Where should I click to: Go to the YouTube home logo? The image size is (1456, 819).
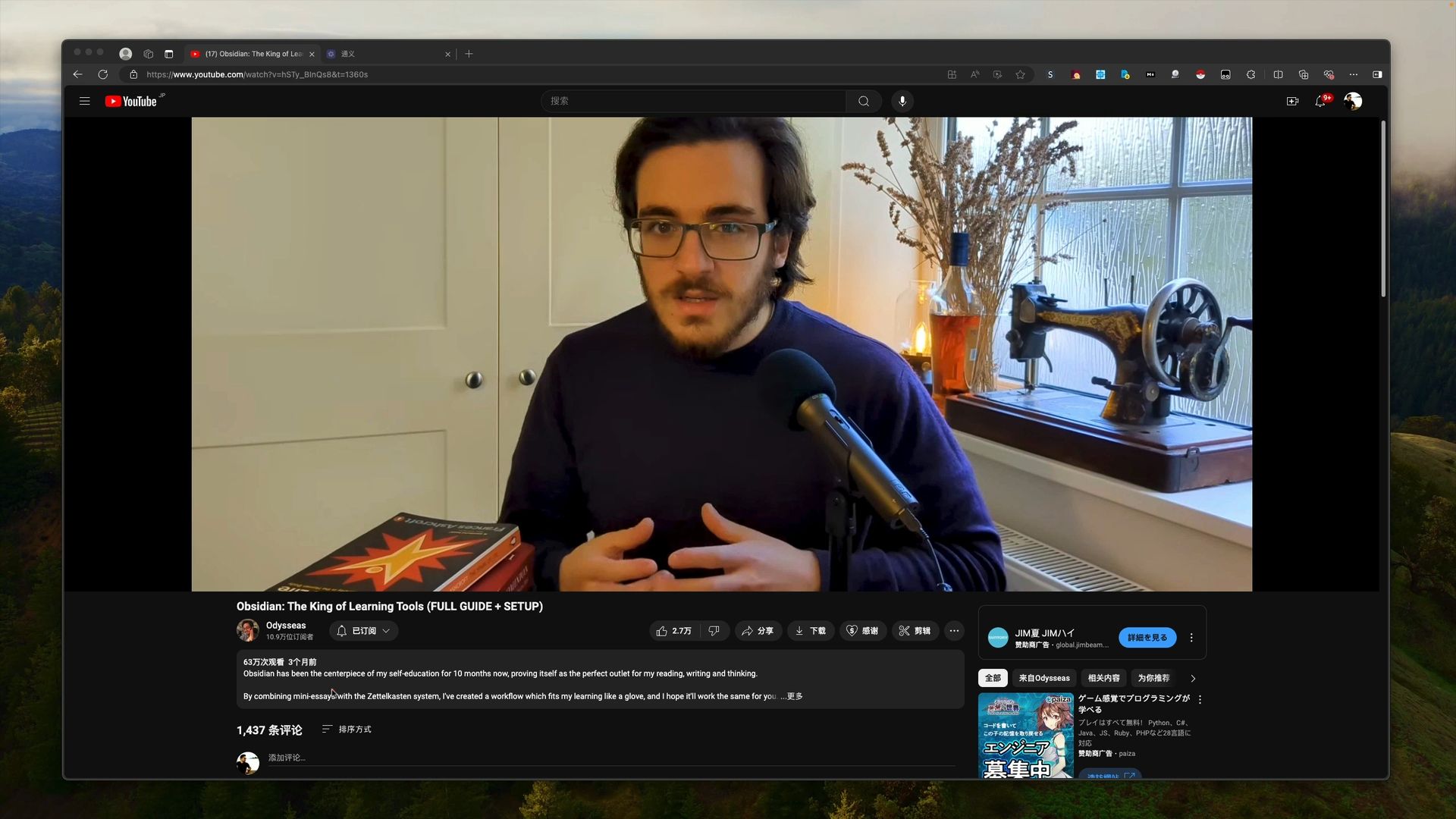(x=131, y=101)
